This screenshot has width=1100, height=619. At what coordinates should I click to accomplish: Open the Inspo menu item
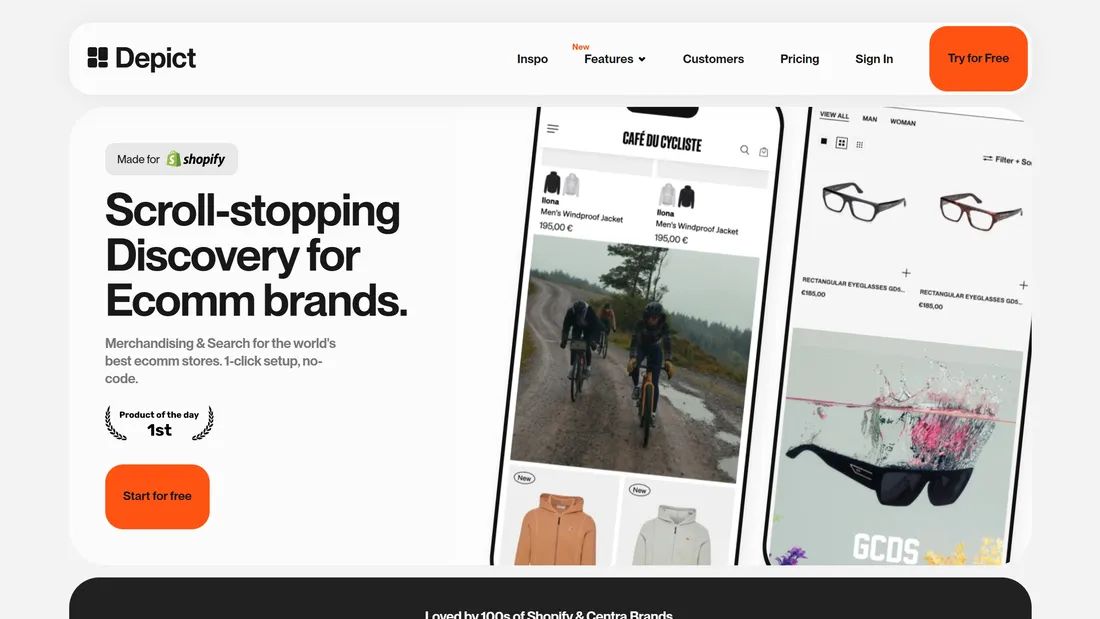(x=532, y=59)
